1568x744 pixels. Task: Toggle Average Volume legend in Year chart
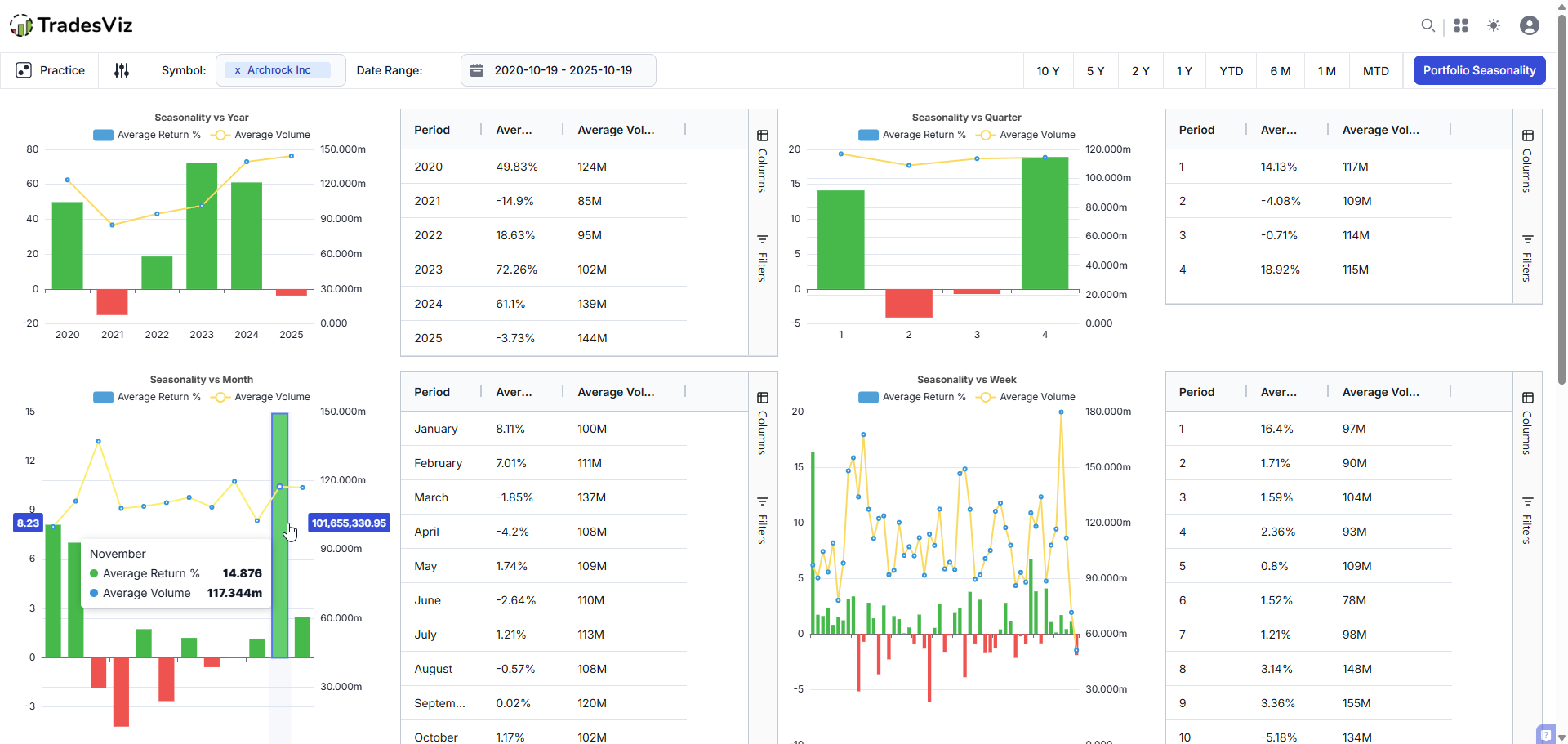click(x=261, y=135)
